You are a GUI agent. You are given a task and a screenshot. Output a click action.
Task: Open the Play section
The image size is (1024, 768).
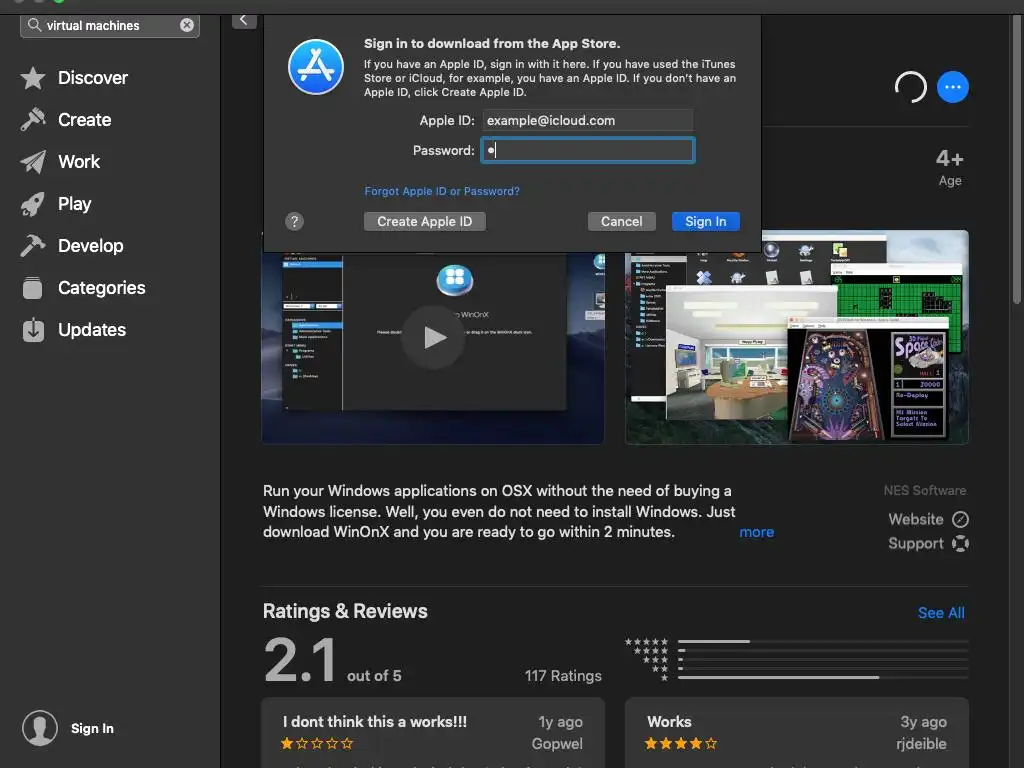(74, 204)
